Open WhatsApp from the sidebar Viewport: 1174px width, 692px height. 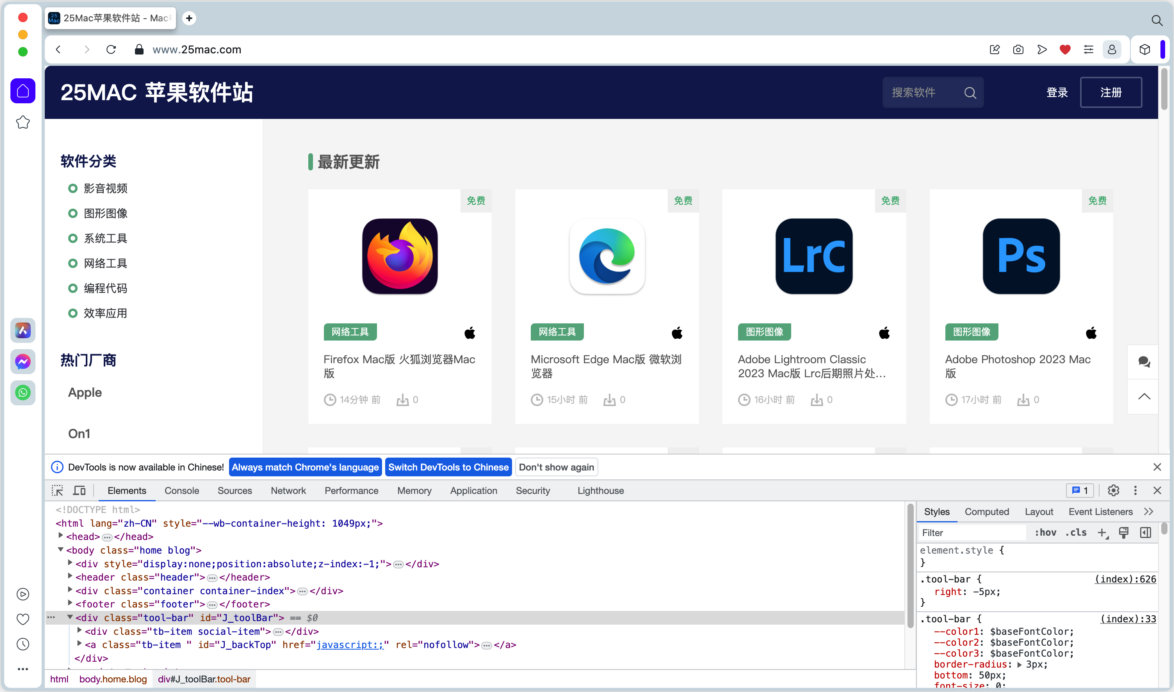tap(22, 392)
